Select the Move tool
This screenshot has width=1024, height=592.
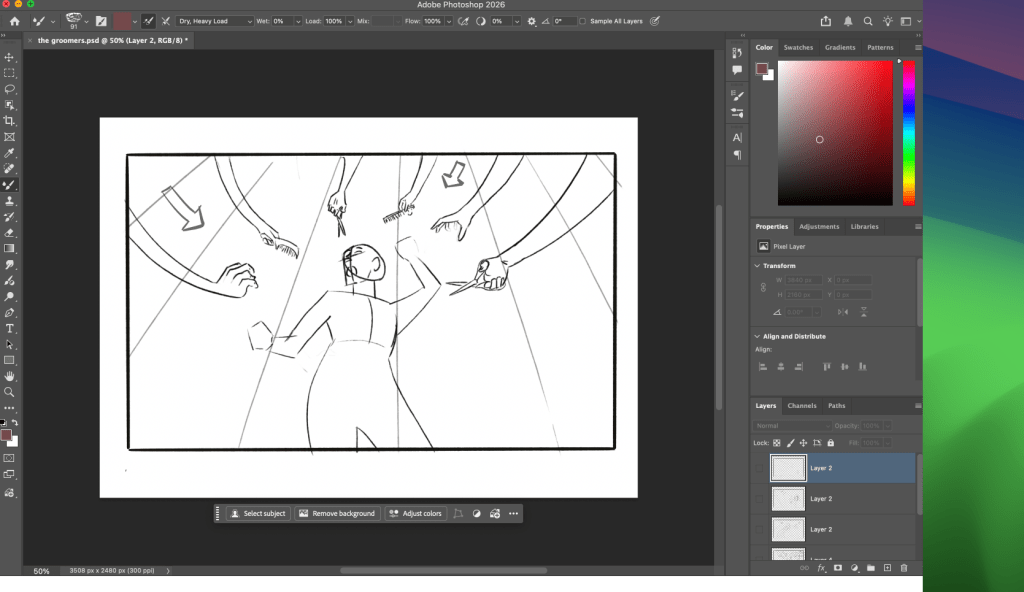10,57
